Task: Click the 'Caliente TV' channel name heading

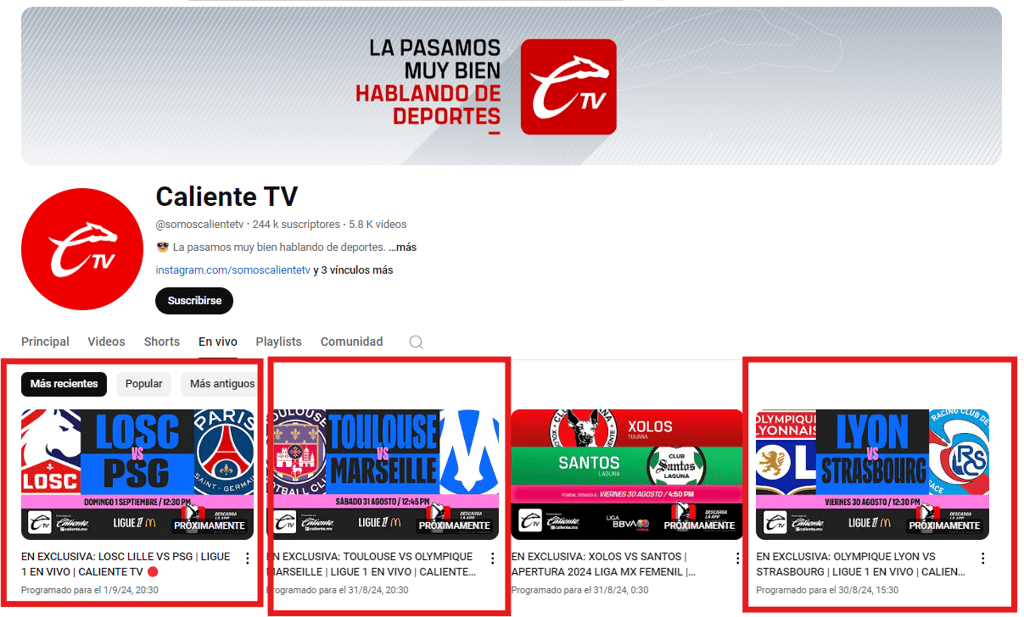Action: point(227,197)
